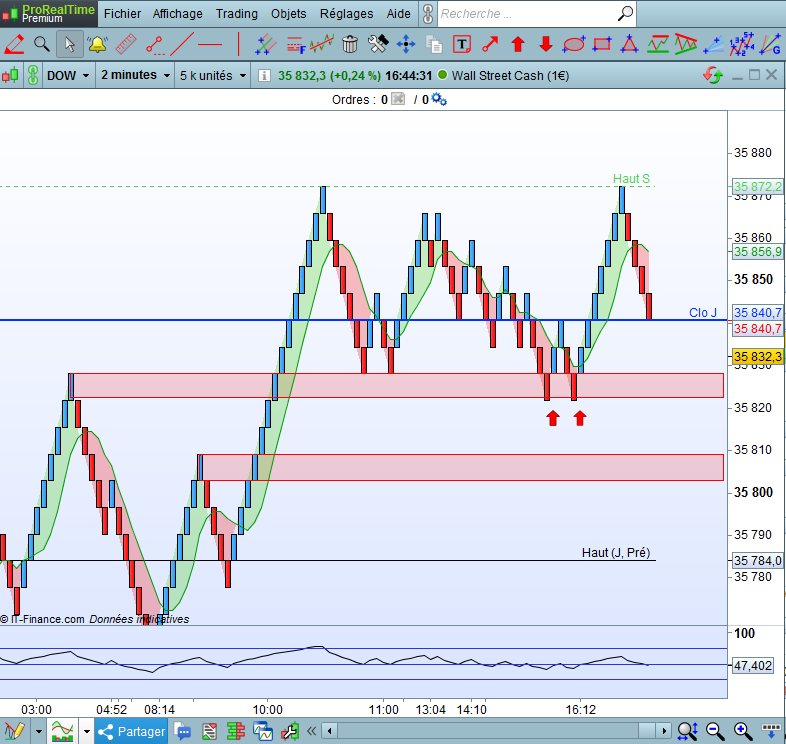Screen dimensions: 786x744
Task: Open the Affichage menu
Action: click(x=177, y=14)
